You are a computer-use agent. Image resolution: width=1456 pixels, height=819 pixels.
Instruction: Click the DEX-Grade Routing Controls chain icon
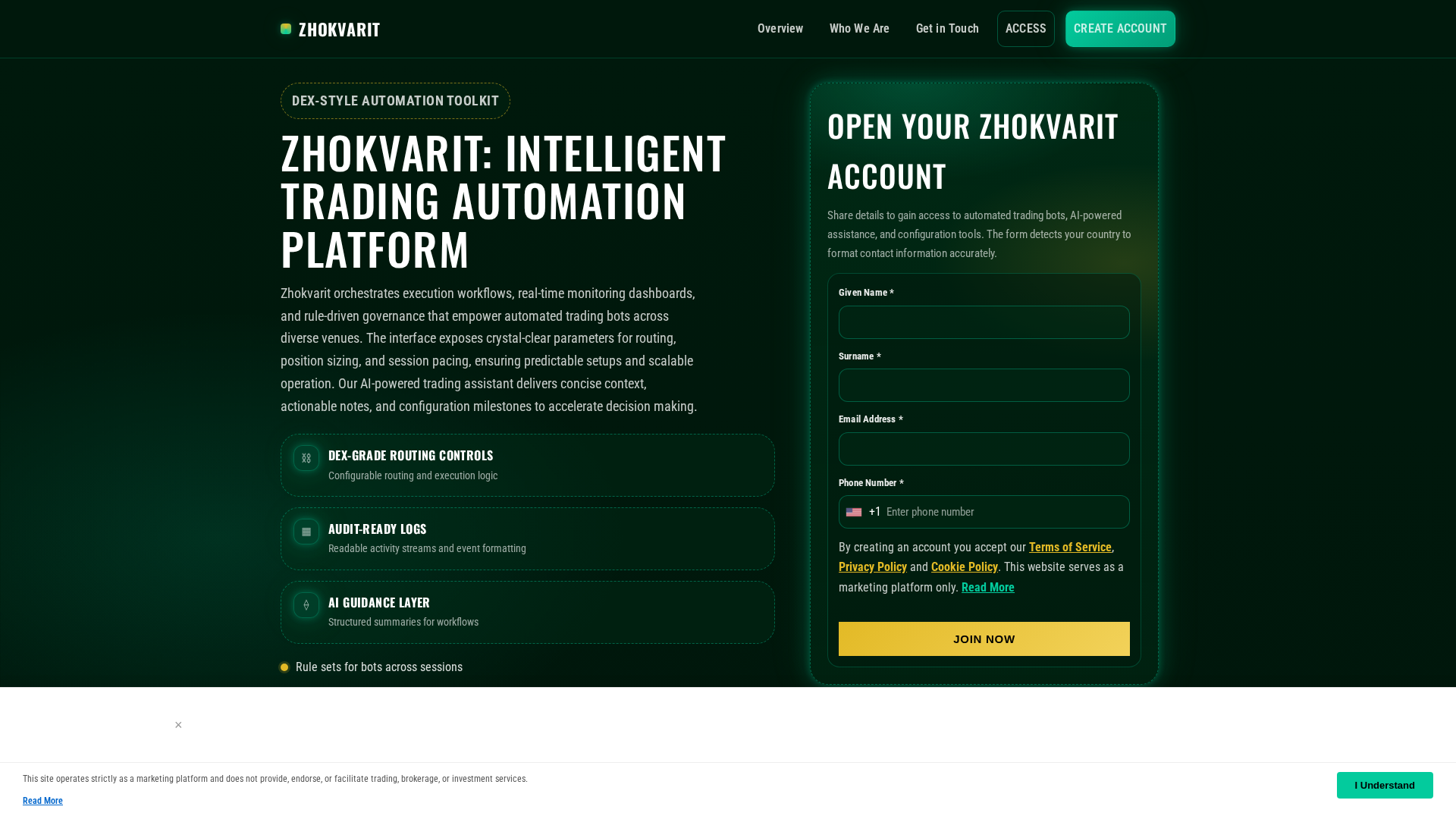pyautogui.click(x=306, y=458)
